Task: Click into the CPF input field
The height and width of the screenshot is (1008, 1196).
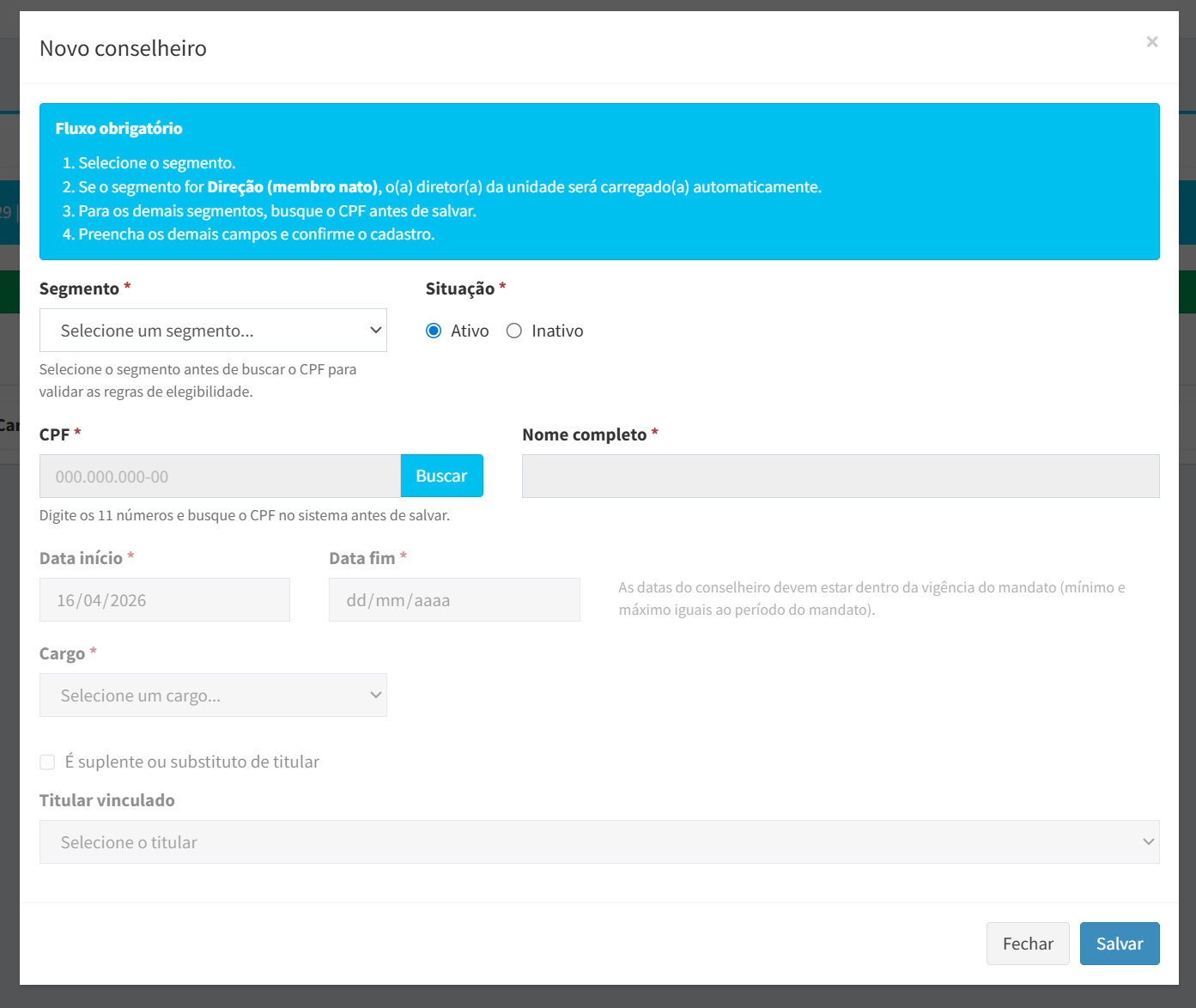Action: point(220,477)
